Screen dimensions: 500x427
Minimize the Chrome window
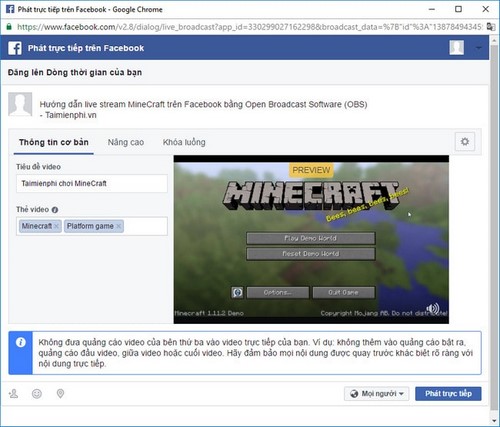432,9
